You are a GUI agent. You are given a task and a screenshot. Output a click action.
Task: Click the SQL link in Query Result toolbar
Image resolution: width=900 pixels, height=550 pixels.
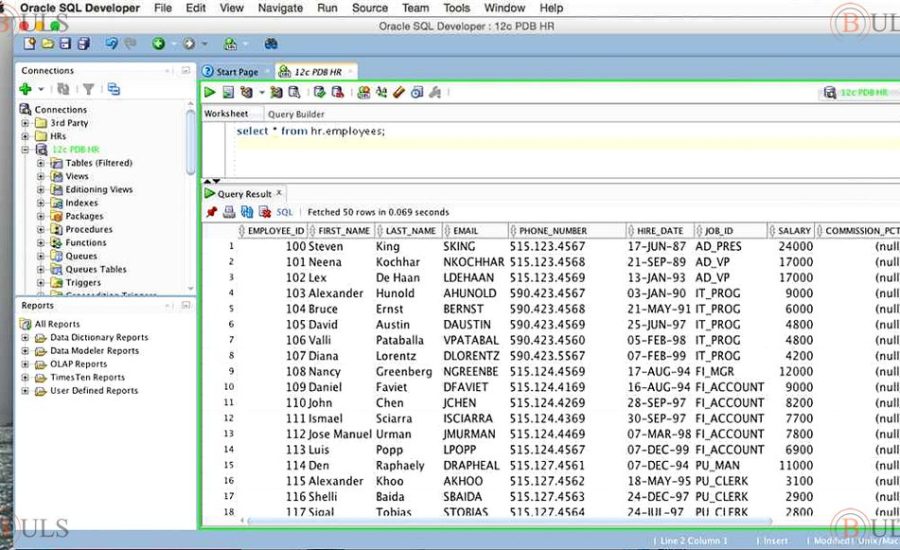pyautogui.click(x=284, y=212)
